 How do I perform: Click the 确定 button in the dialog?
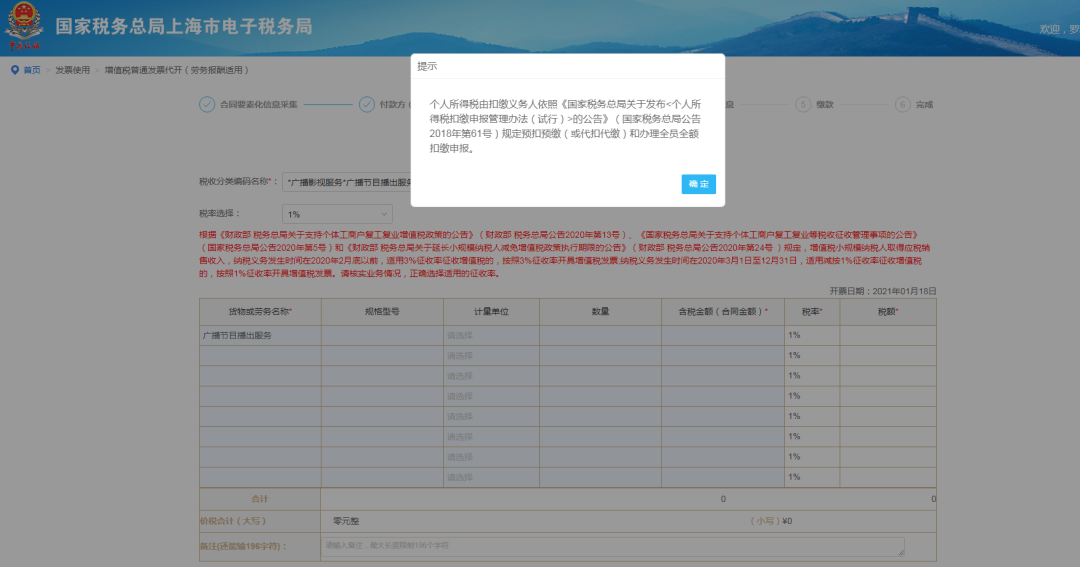pos(698,184)
